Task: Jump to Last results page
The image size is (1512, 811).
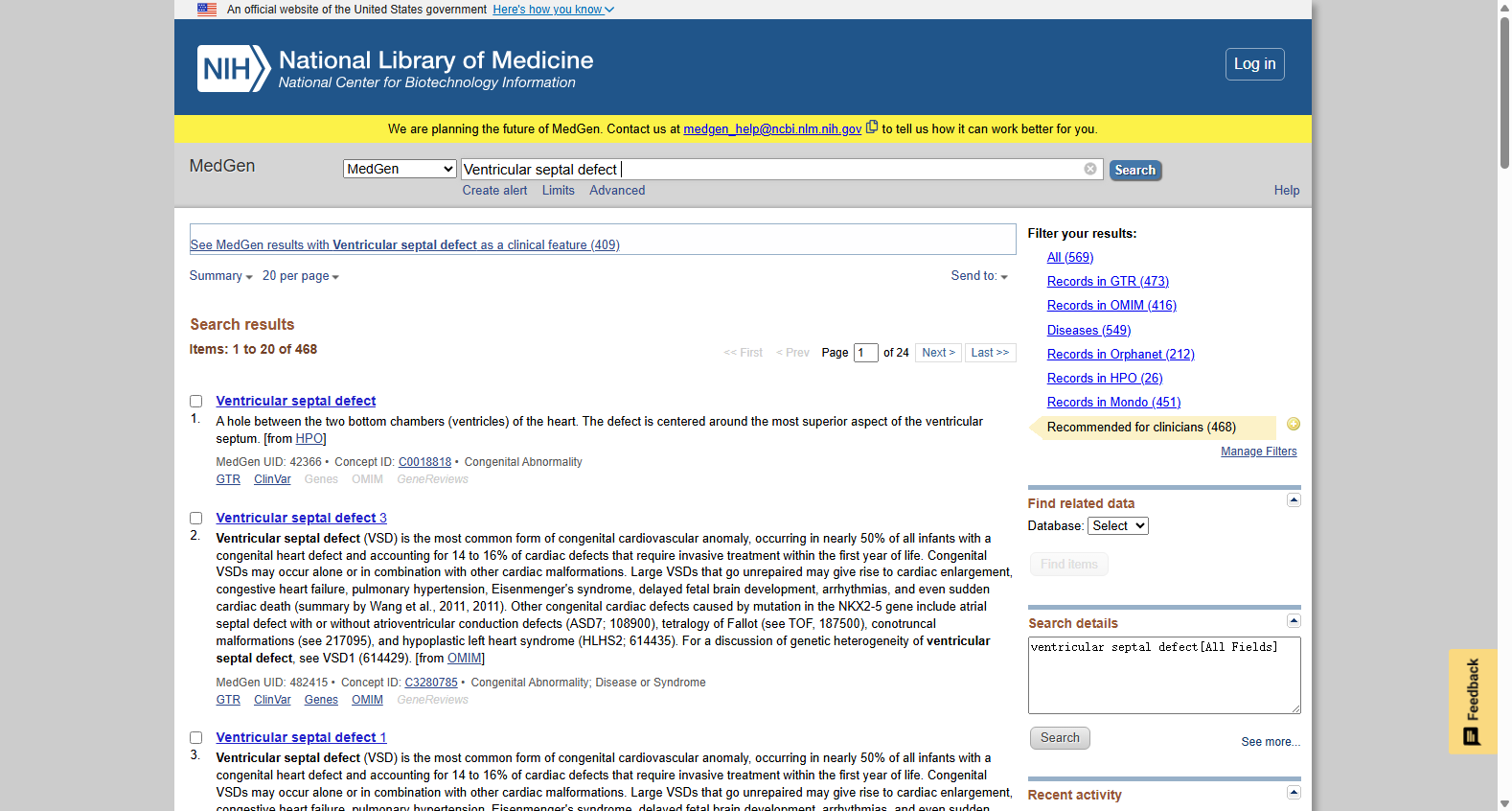Action: (x=990, y=353)
